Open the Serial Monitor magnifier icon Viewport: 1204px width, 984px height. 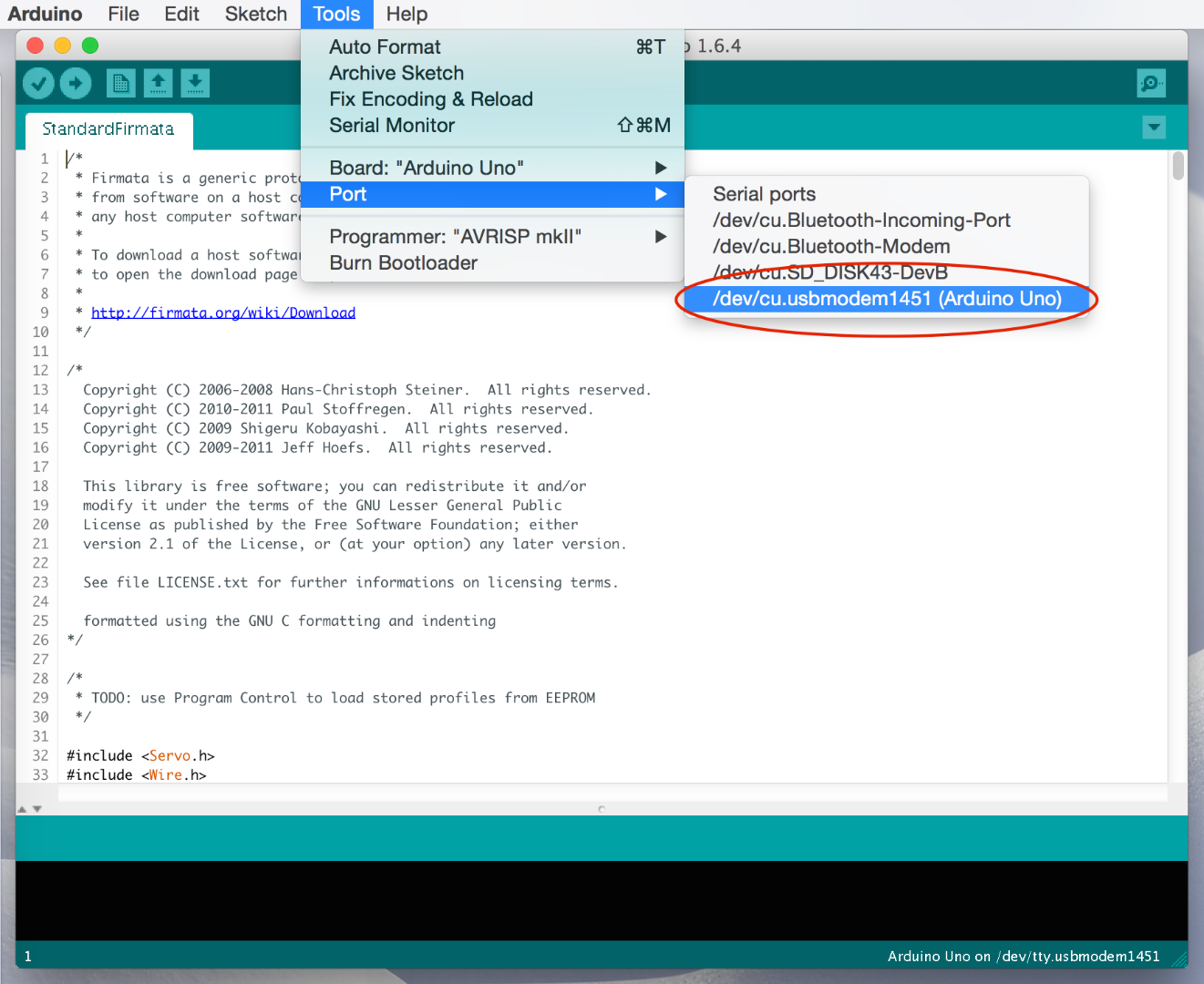click(1150, 83)
